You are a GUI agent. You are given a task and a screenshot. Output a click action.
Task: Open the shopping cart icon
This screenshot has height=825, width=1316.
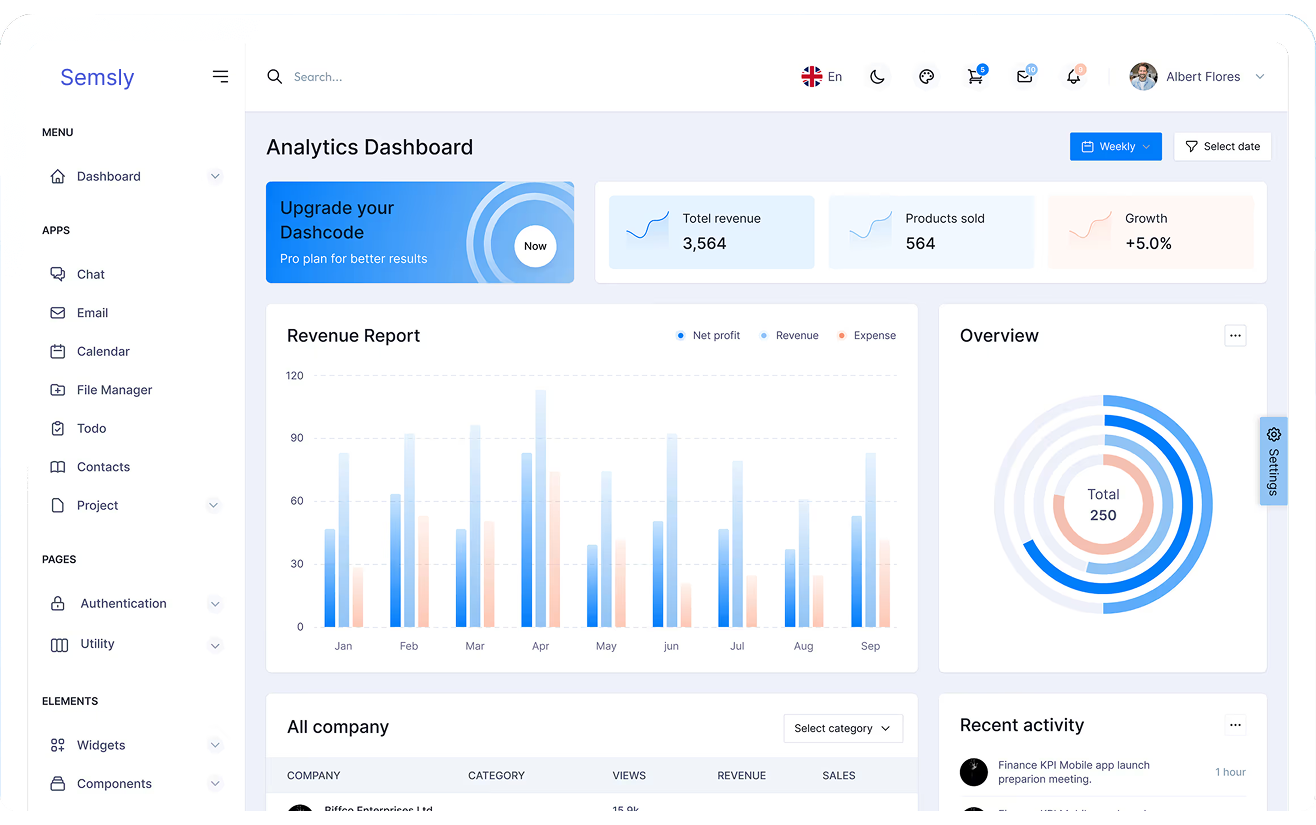click(975, 76)
